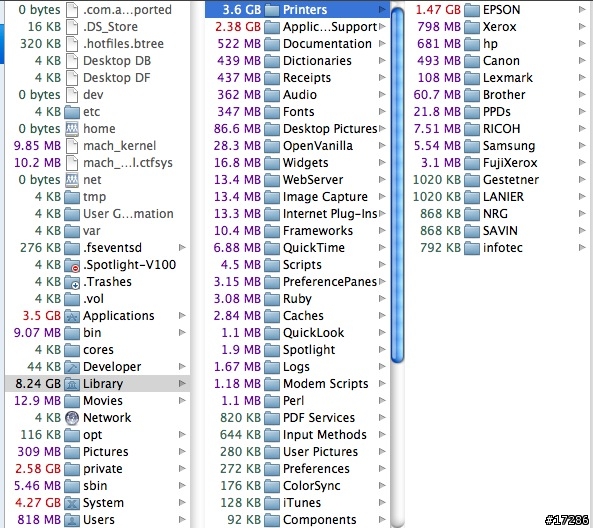
Task: Expand the Printers folder arrow
Action: pos(382,9)
